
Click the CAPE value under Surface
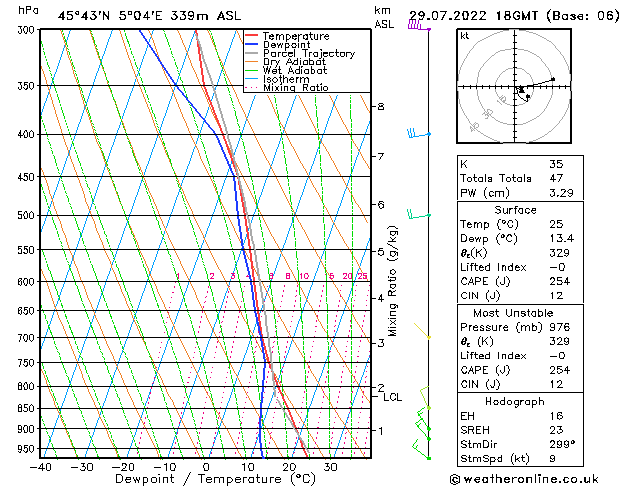pos(560,281)
